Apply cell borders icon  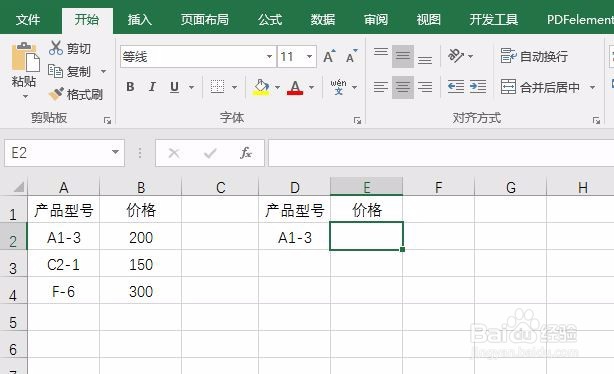[217, 87]
